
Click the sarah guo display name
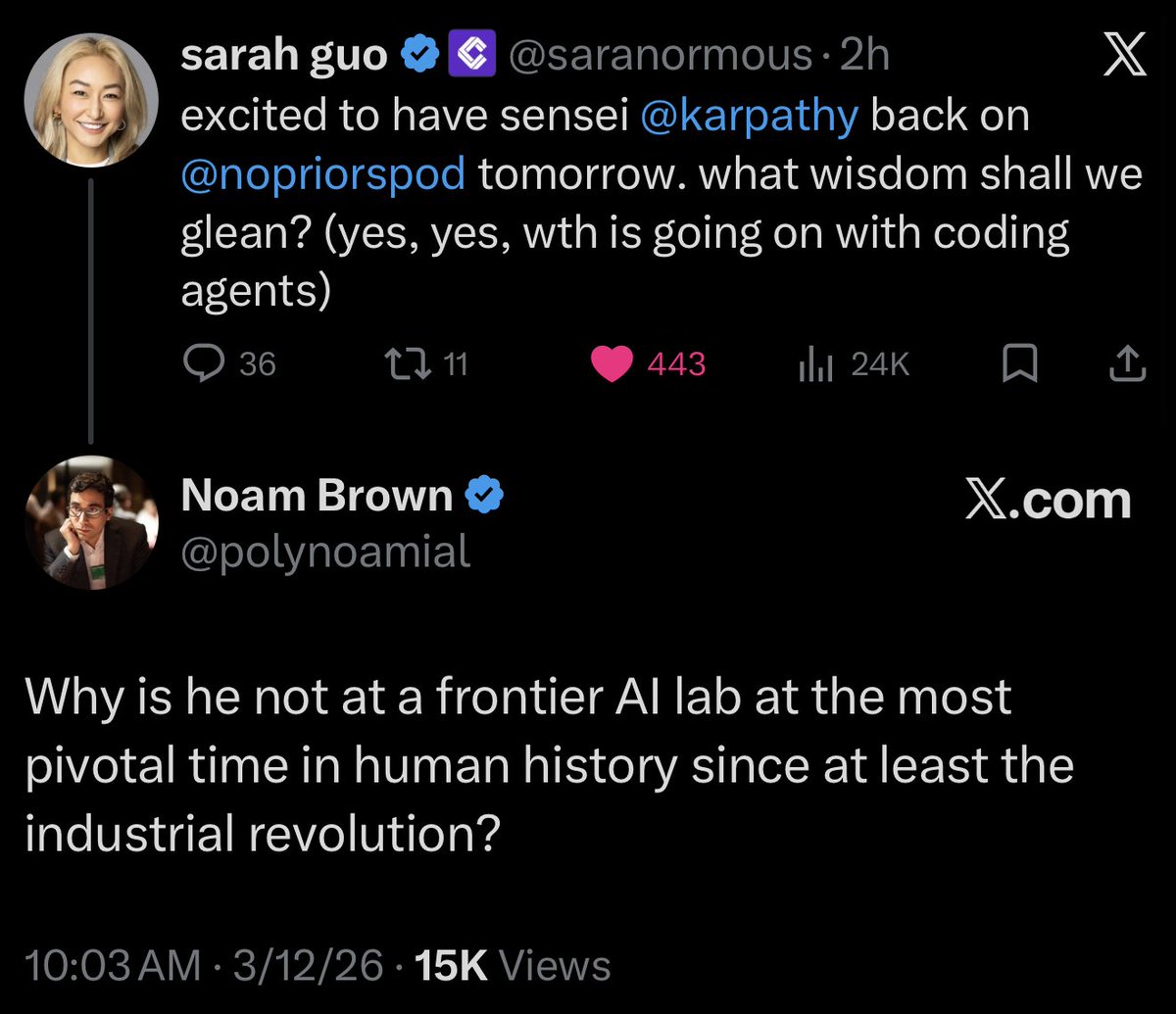coord(284,58)
